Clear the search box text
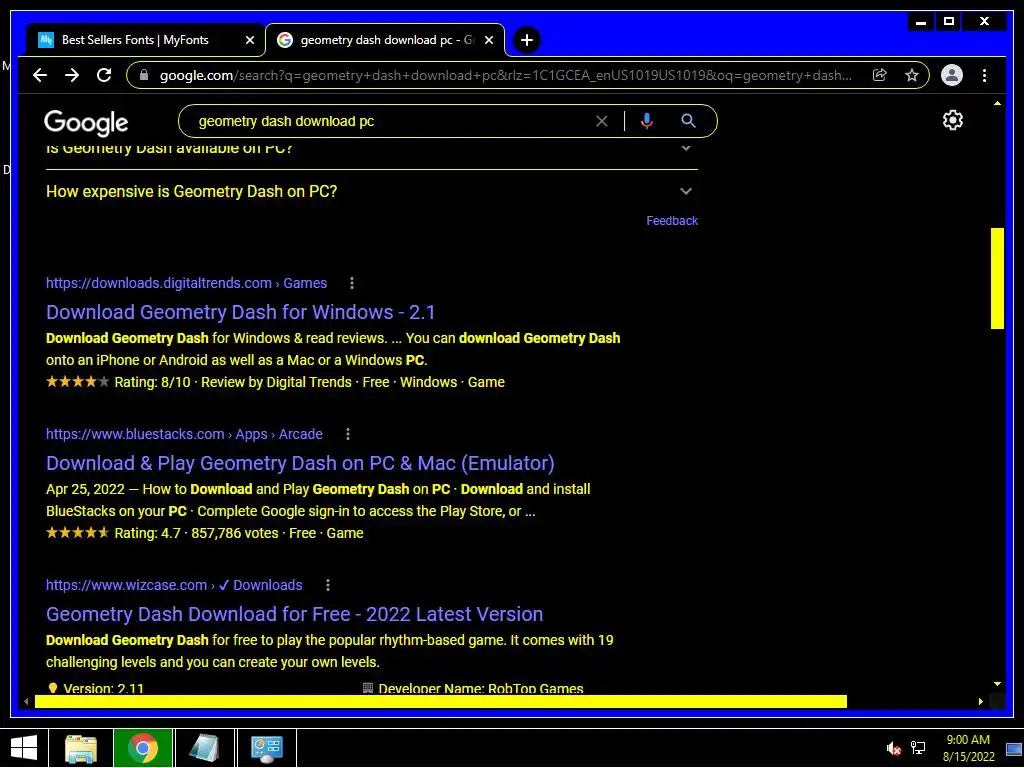This screenshot has height=768, width=1024. click(601, 121)
